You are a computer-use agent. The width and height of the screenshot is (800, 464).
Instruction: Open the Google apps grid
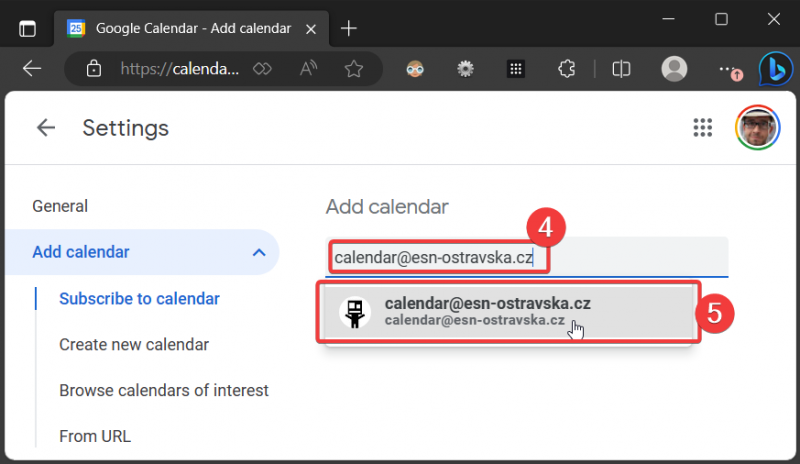702,128
